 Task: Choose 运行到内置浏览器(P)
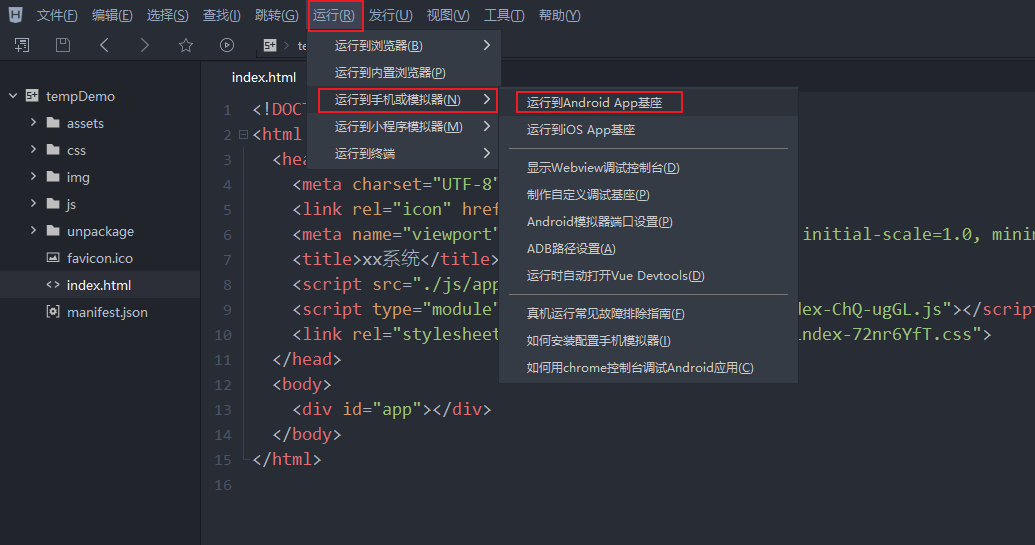coord(404,73)
